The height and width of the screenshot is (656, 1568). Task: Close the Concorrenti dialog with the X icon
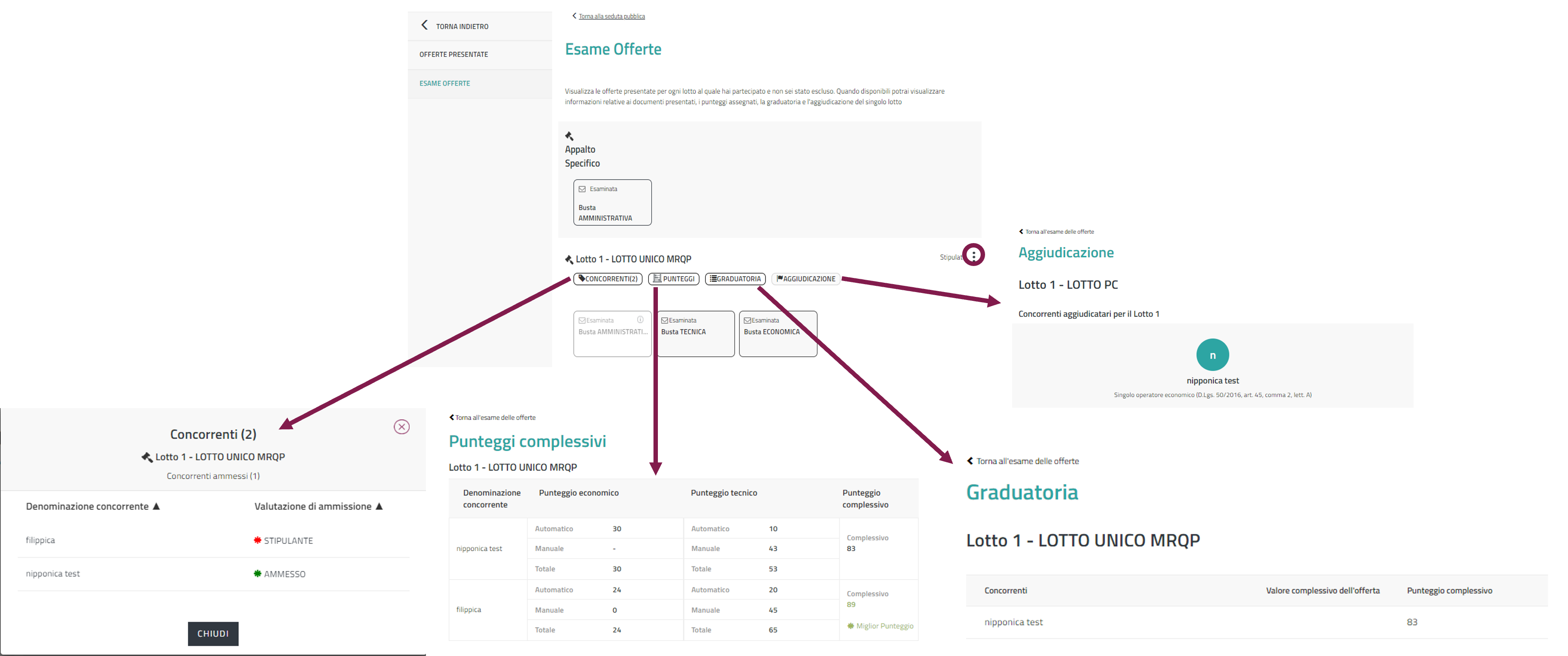pyautogui.click(x=401, y=427)
